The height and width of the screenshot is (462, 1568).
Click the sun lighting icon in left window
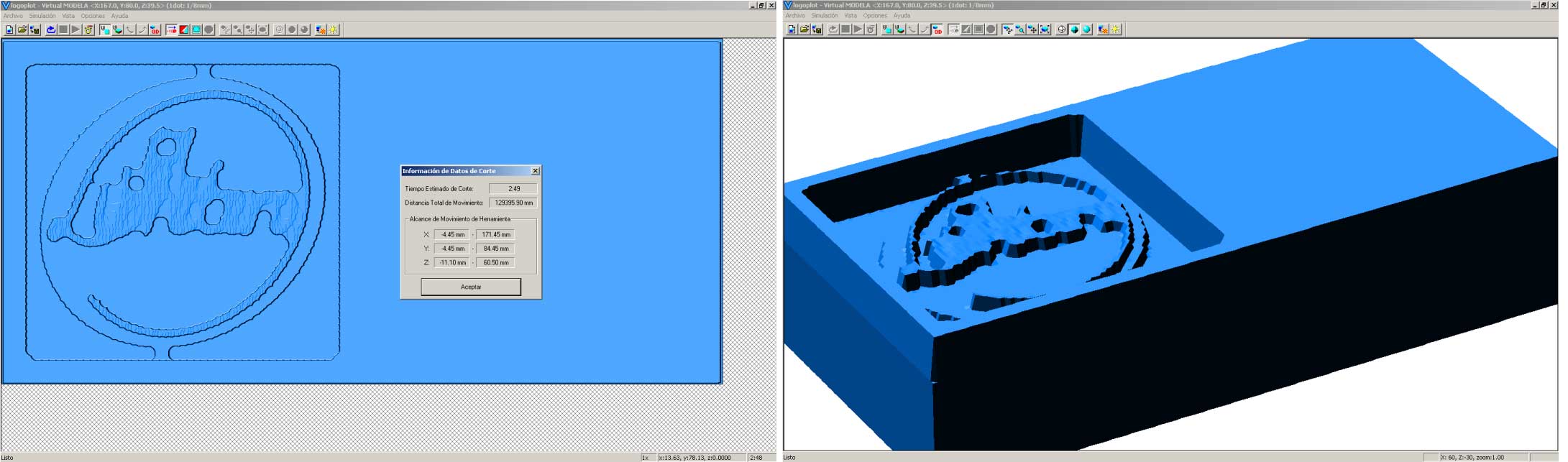pos(333,29)
